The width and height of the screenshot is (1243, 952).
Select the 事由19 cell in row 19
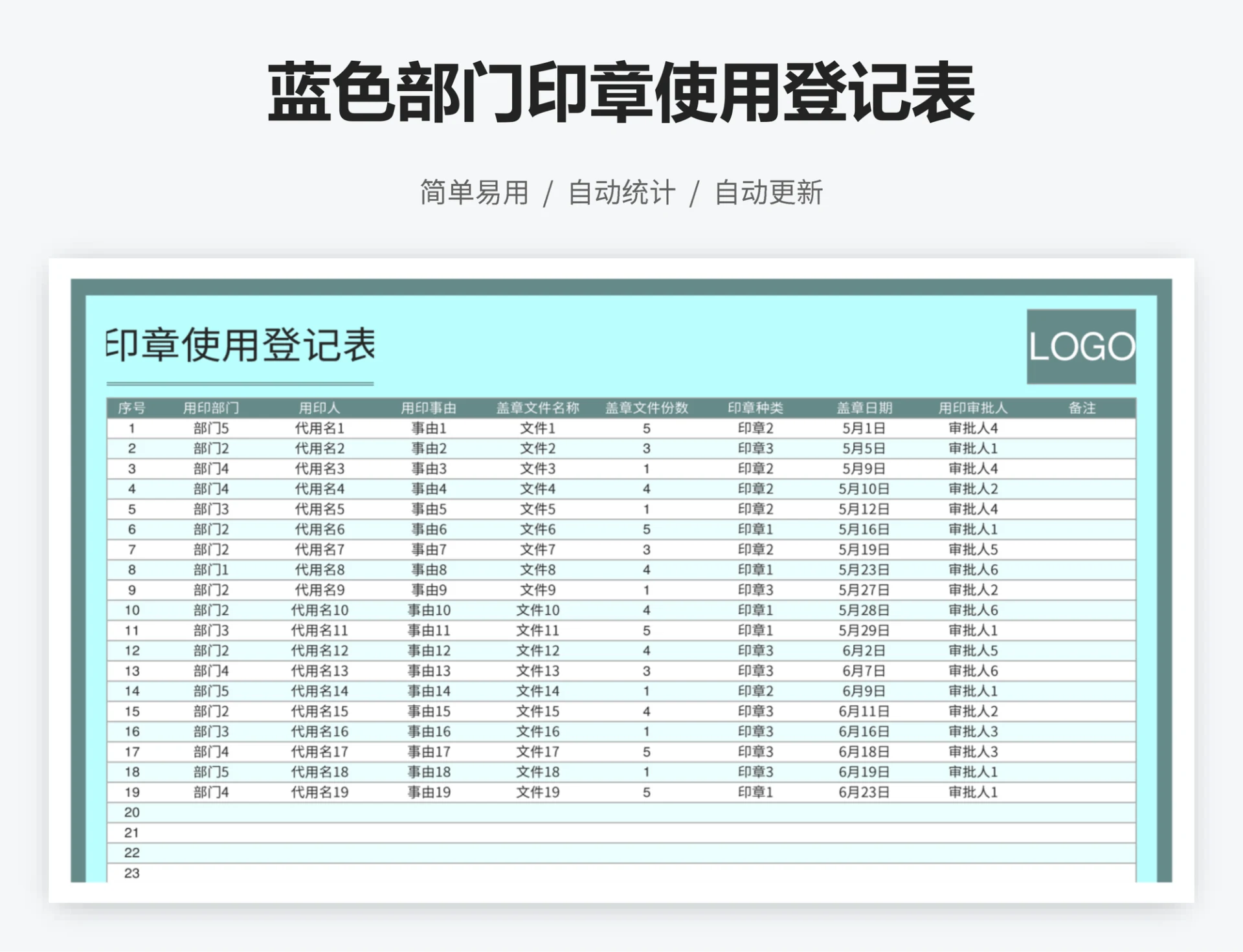click(x=430, y=791)
